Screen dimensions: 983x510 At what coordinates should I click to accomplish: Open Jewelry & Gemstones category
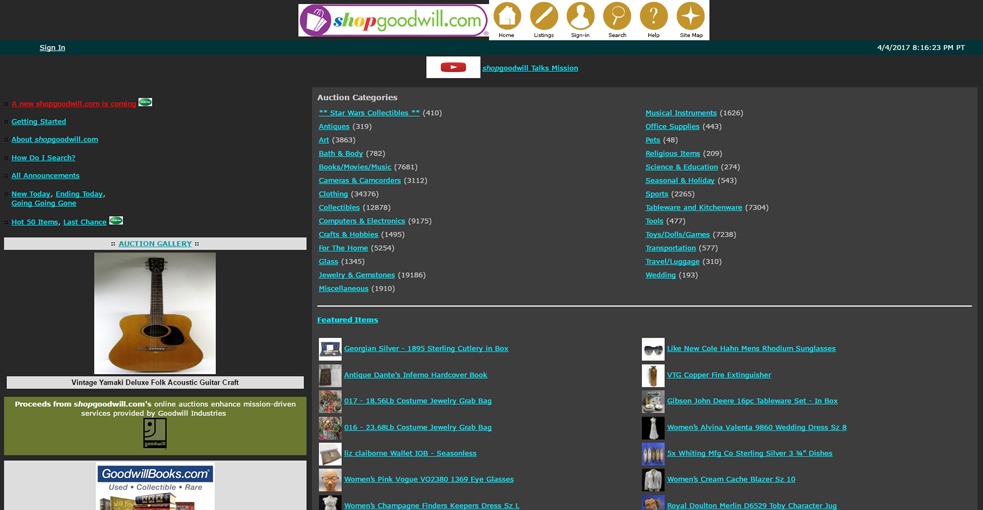coord(357,275)
